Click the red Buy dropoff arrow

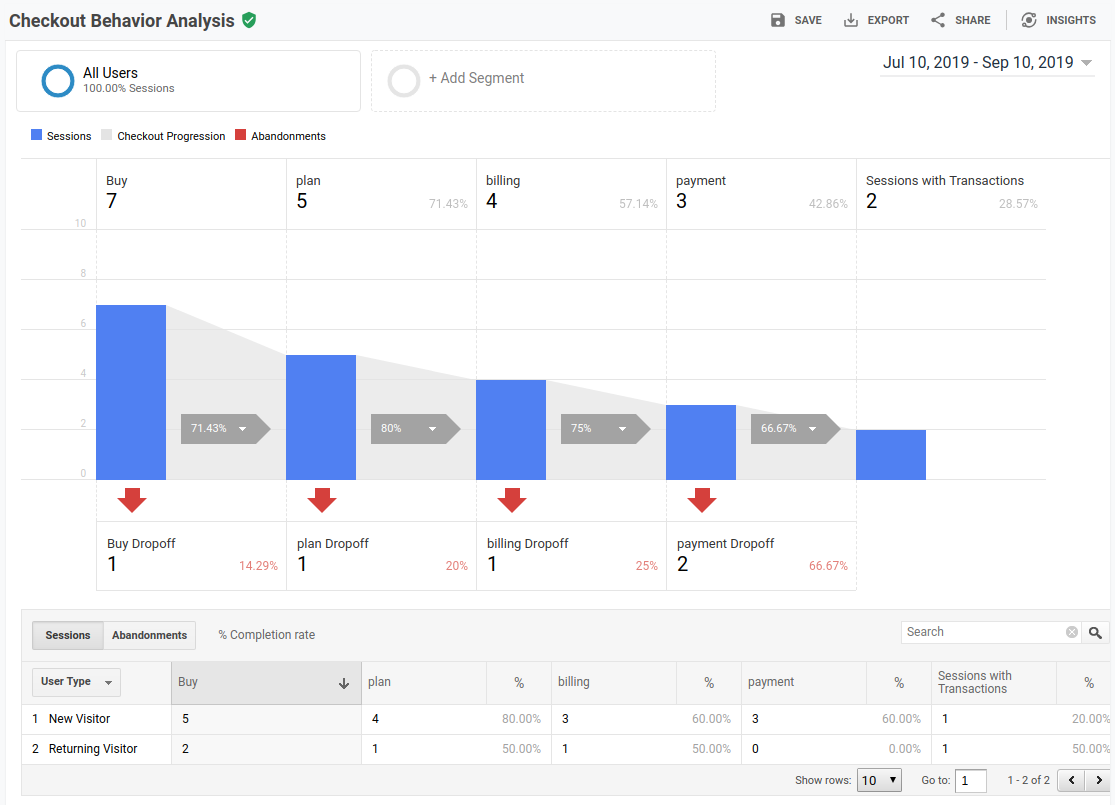click(132, 500)
